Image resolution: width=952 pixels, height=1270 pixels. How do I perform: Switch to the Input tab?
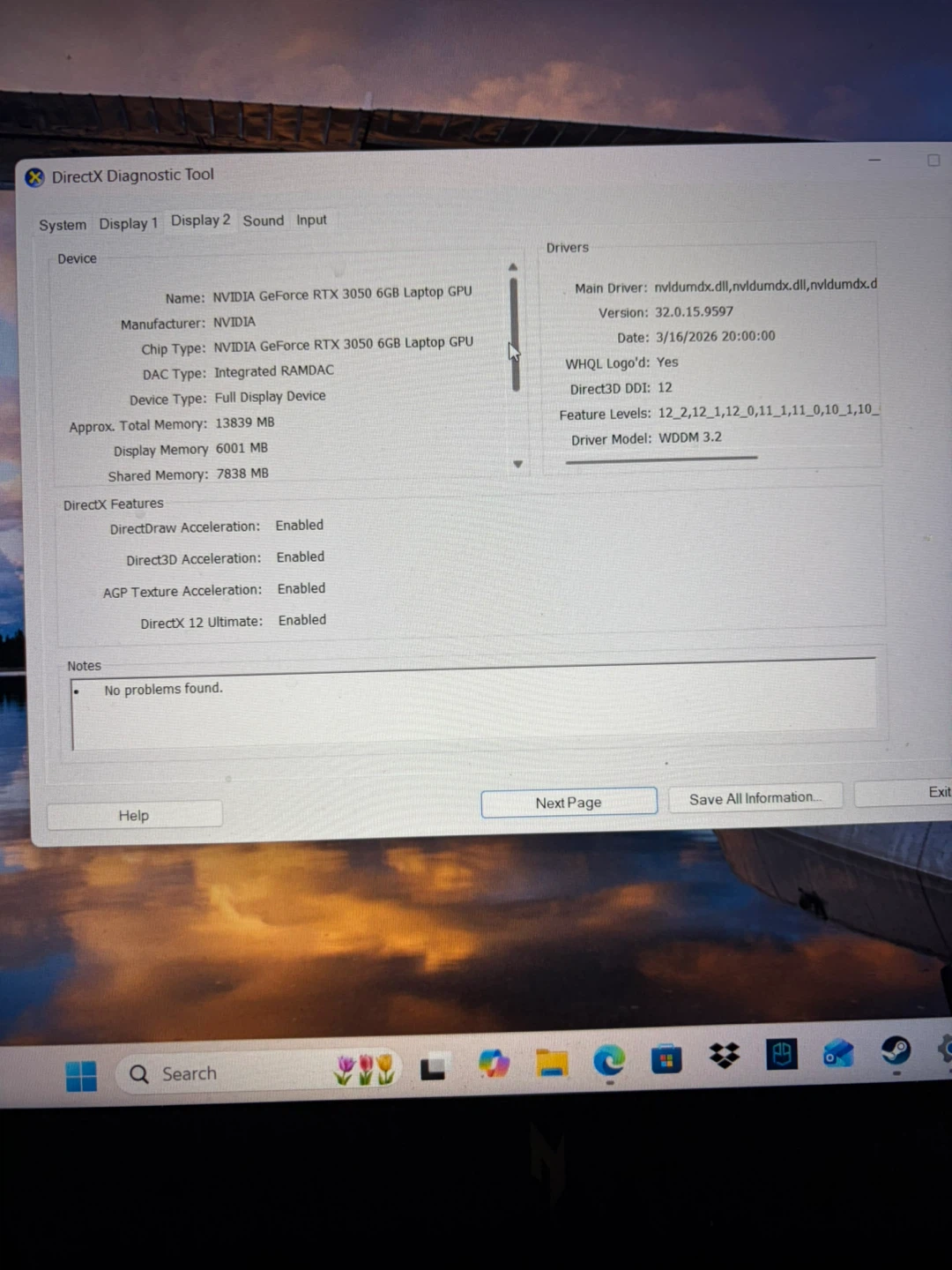click(311, 220)
